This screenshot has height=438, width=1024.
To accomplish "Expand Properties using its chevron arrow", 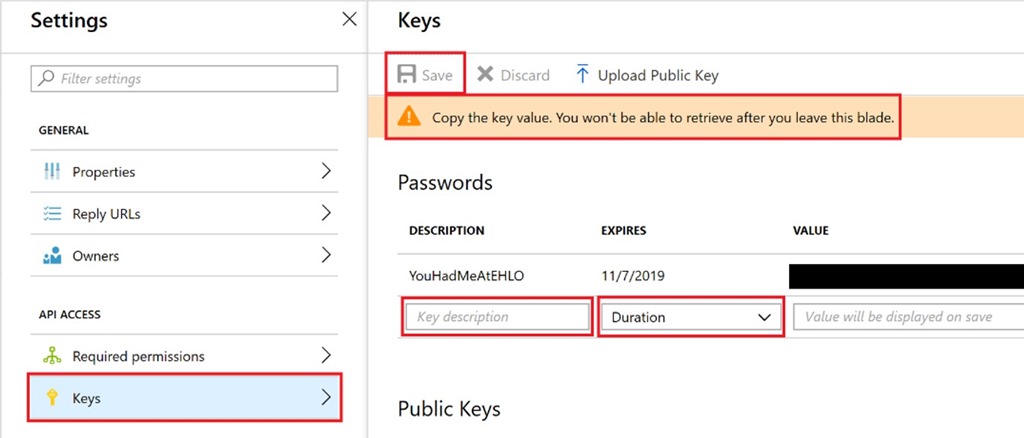I will tap(325, 172).
